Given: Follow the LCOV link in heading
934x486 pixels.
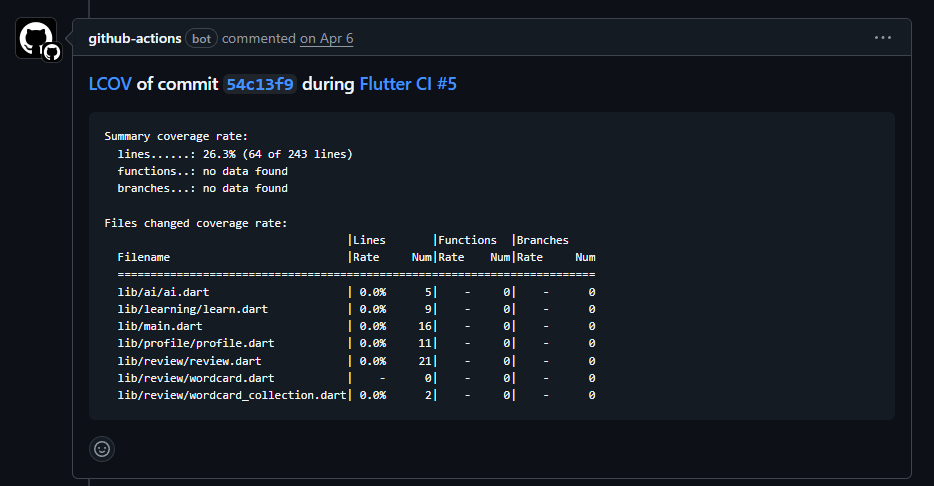Looking at the screenshot, I should pyautogui.click(x=110, y=84).
